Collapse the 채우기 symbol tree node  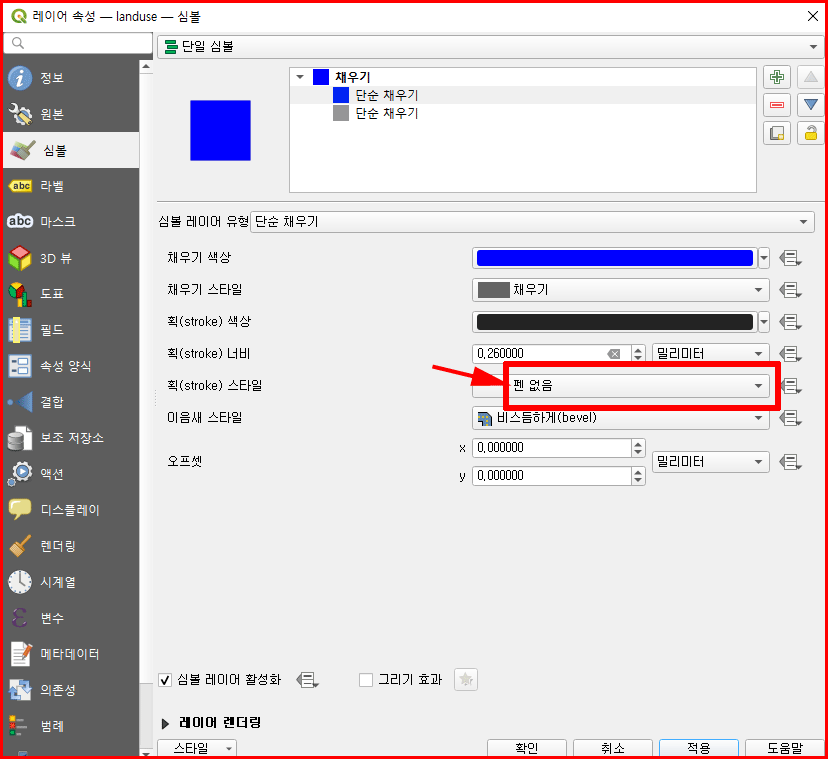300,77
